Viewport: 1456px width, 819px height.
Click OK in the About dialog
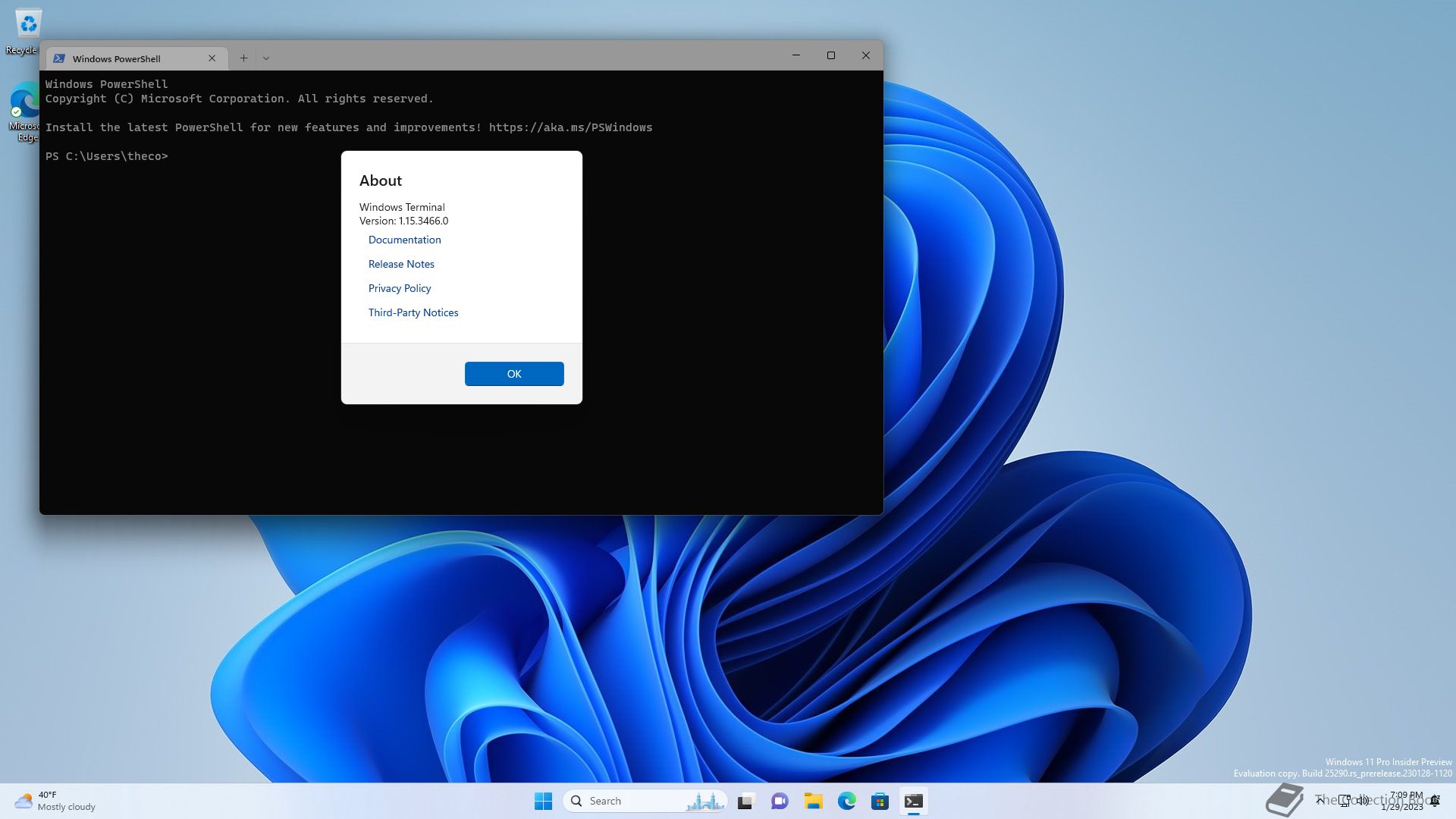click(x=514, y=374)
